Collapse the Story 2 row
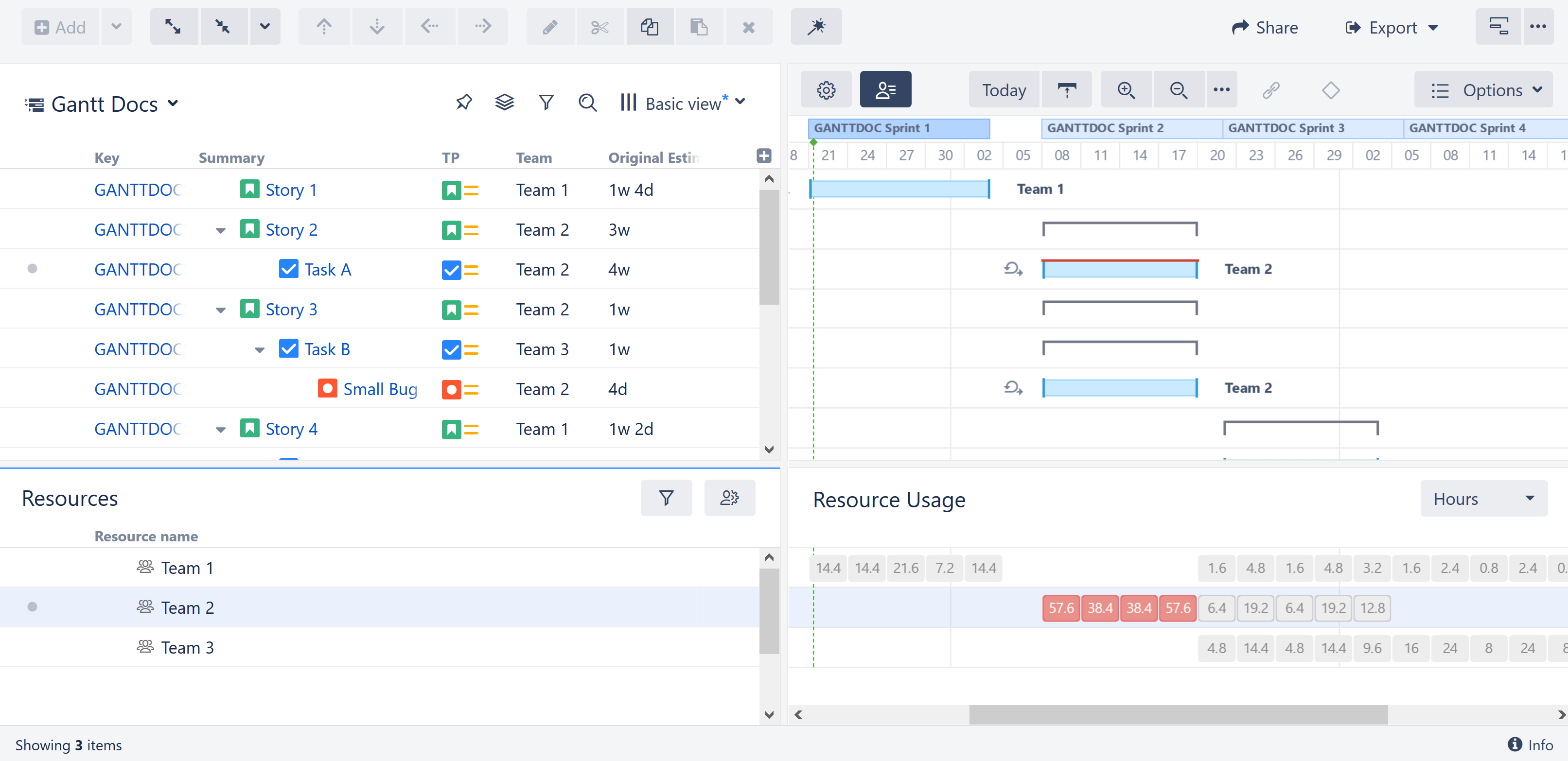Image resolution: width=1568 pixels, height=761 pixels. pyautogui.click(x=220, y=230)
